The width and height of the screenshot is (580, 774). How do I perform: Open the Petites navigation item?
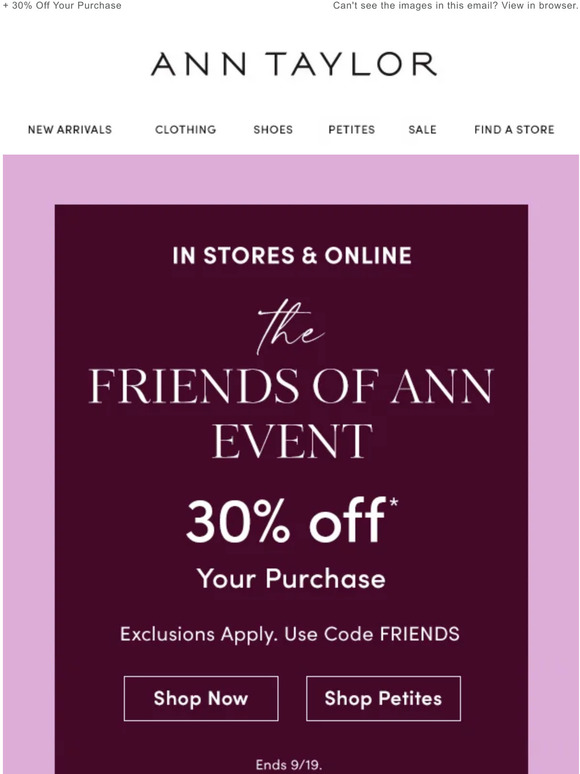click(351, 129)
